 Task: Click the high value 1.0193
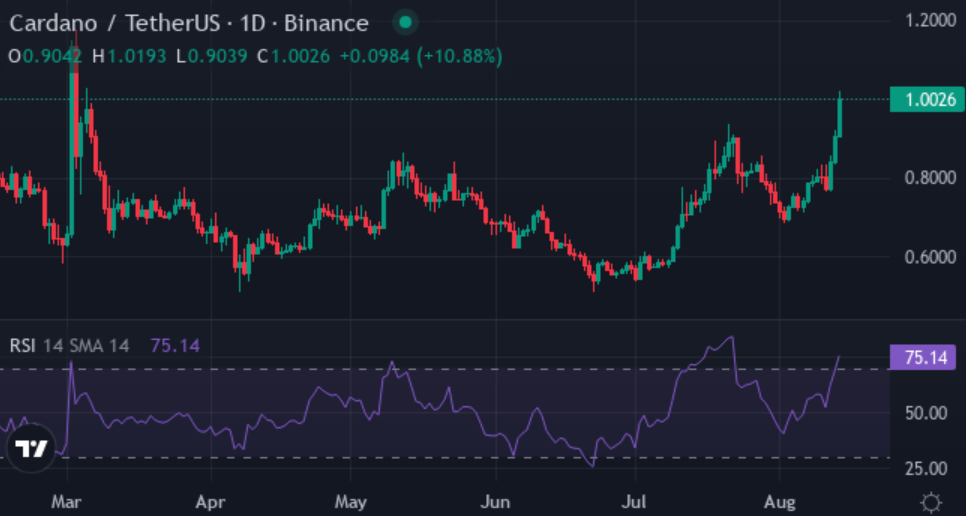137,57
